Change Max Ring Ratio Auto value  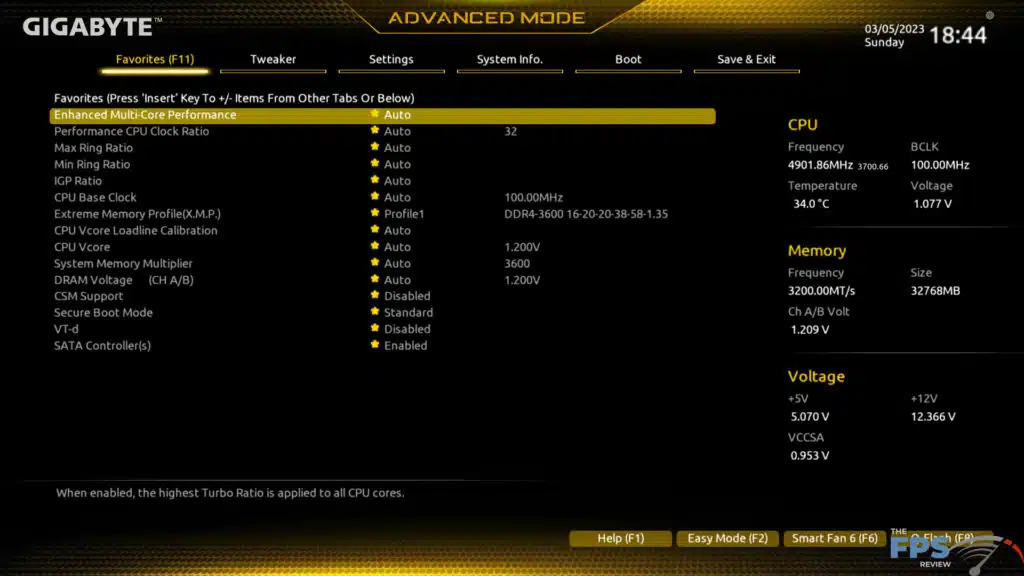click(x=397, y=148)
